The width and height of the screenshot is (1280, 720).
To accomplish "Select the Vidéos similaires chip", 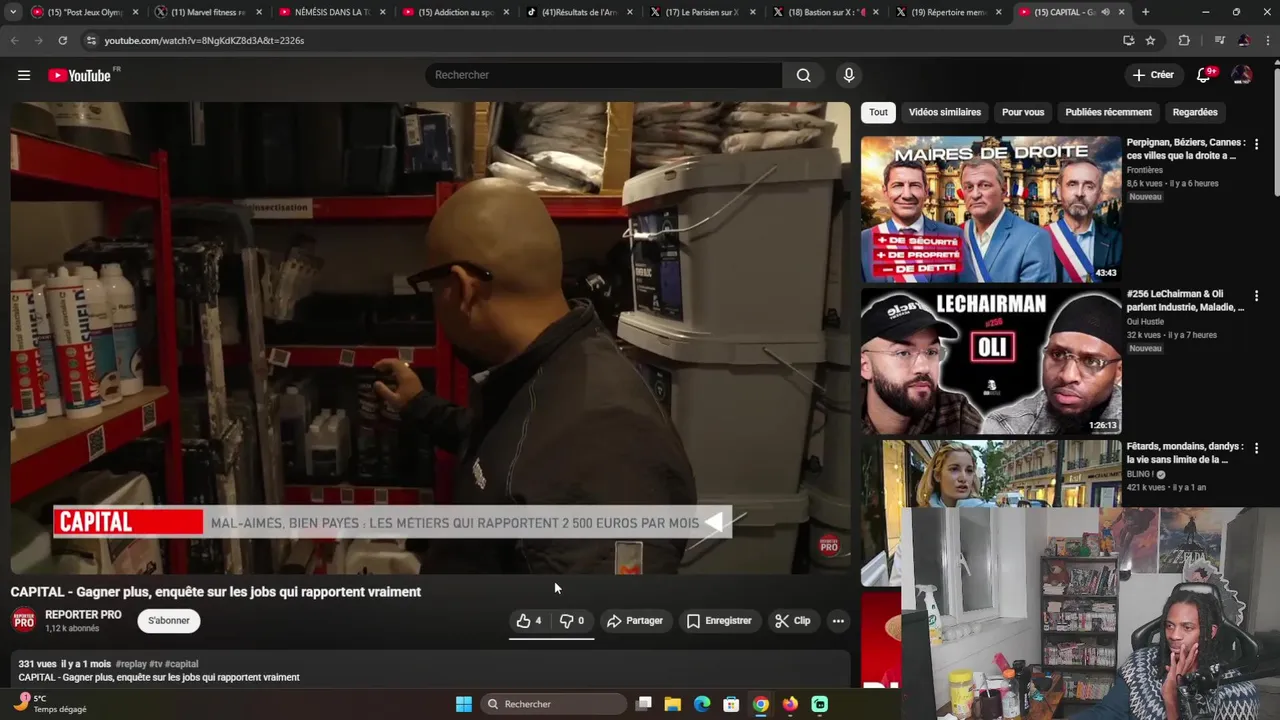I will click(945, 112).
